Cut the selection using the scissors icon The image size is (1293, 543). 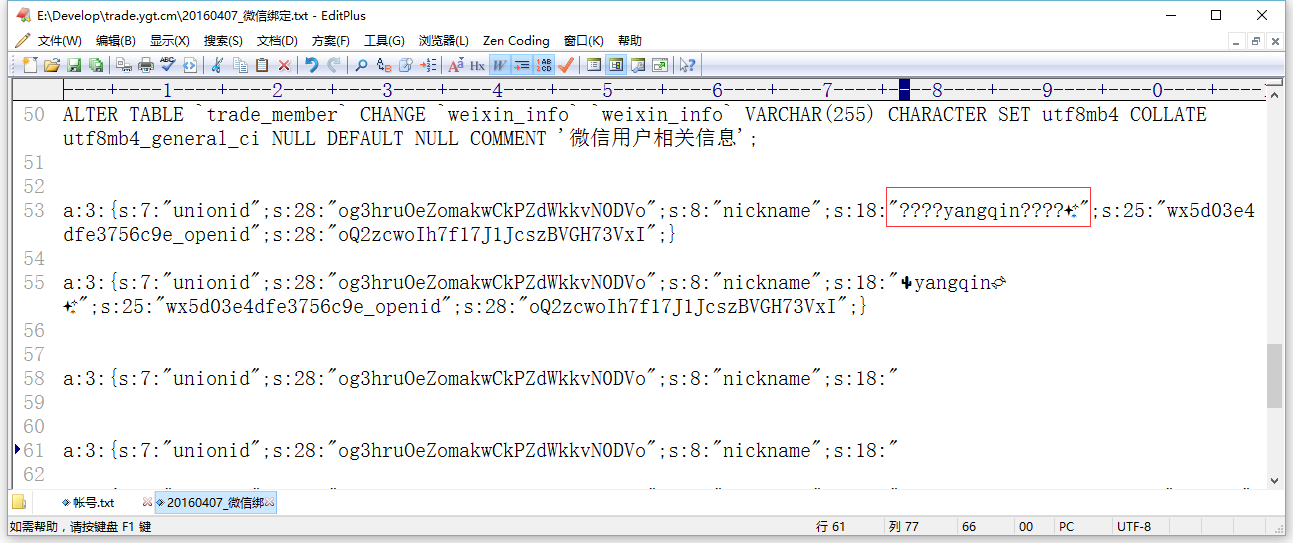[217, 65]
